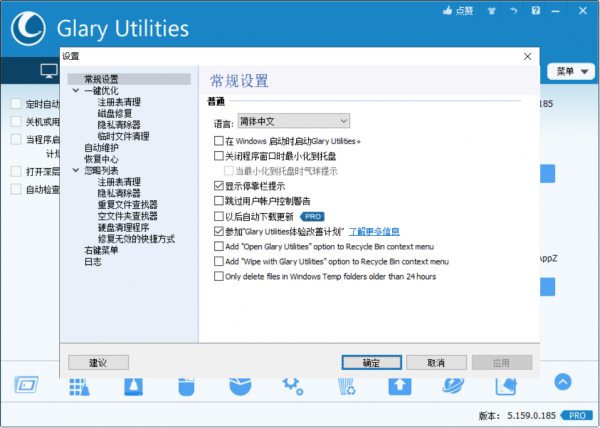Screen dimensions: 600x428
Task: Confirm with the 确定 button
Action: click(372, 363)
